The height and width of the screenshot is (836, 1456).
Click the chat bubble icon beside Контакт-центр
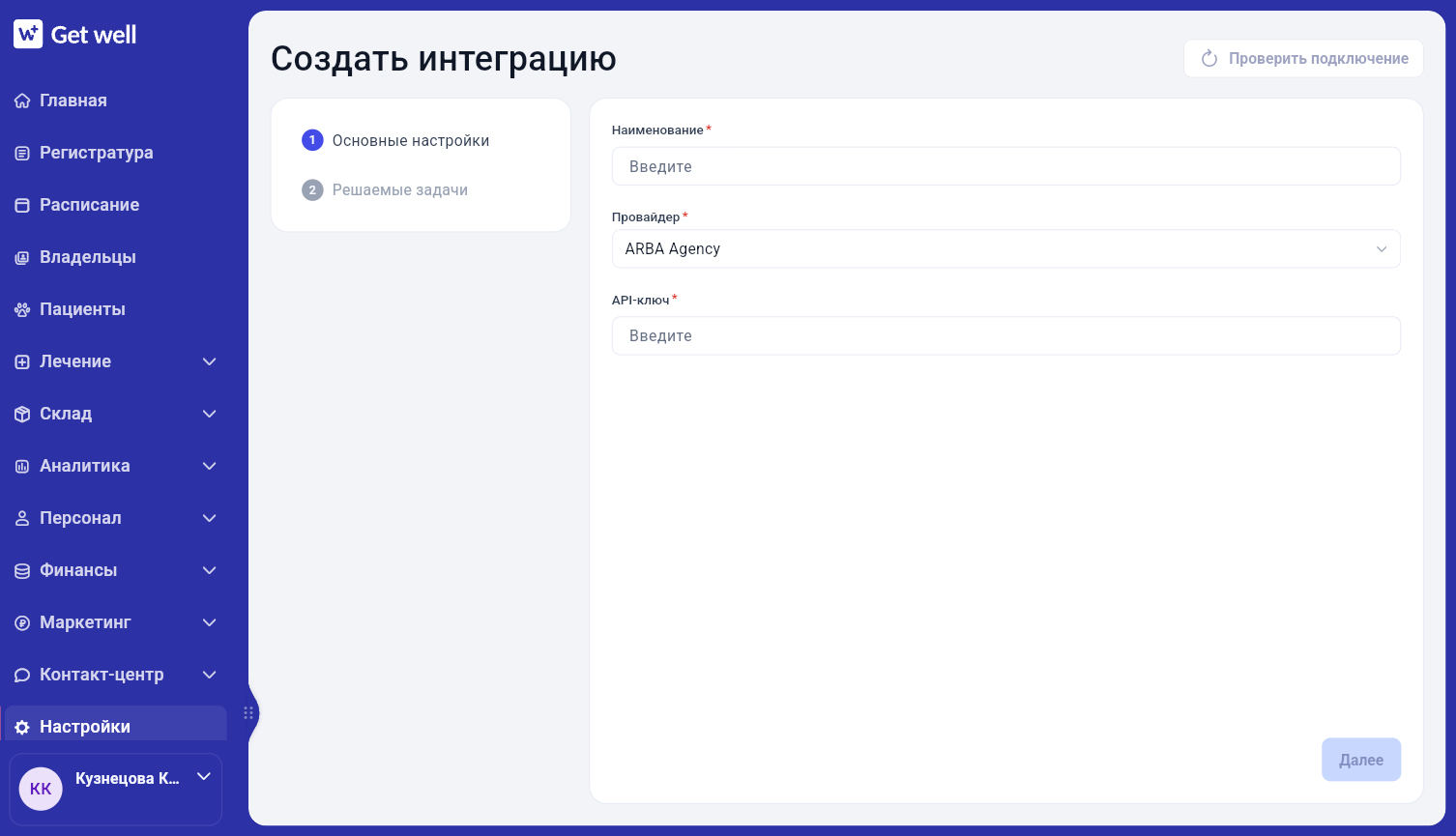click(x=22, y=675)
